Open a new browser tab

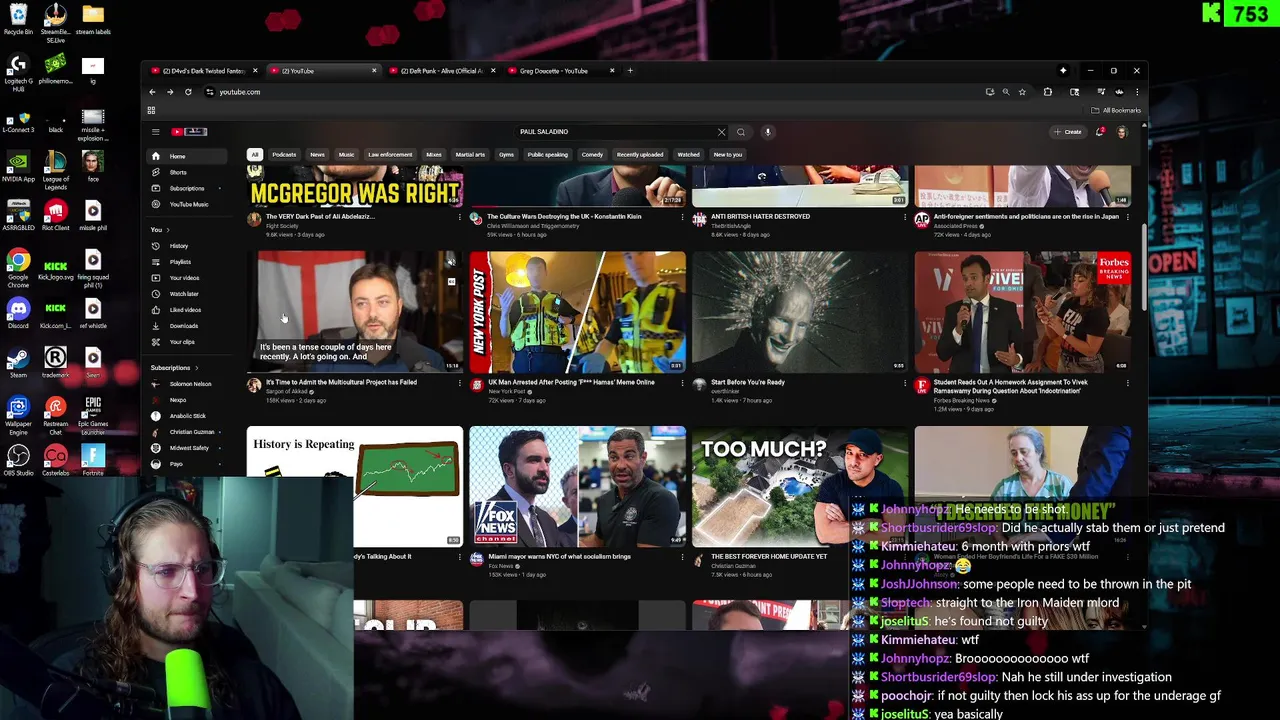[630, 71]
